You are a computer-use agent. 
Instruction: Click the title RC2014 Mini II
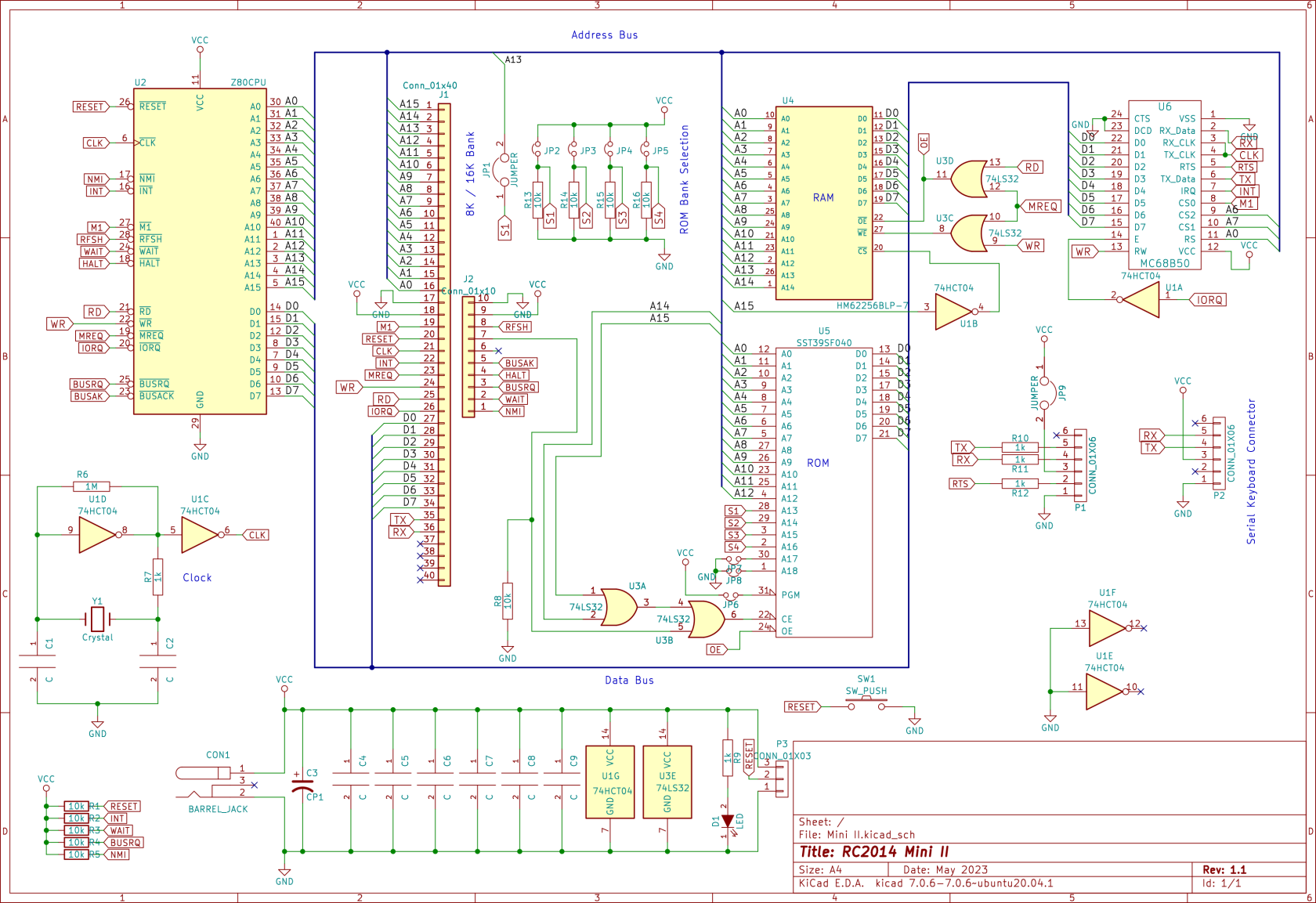(873, 852)
